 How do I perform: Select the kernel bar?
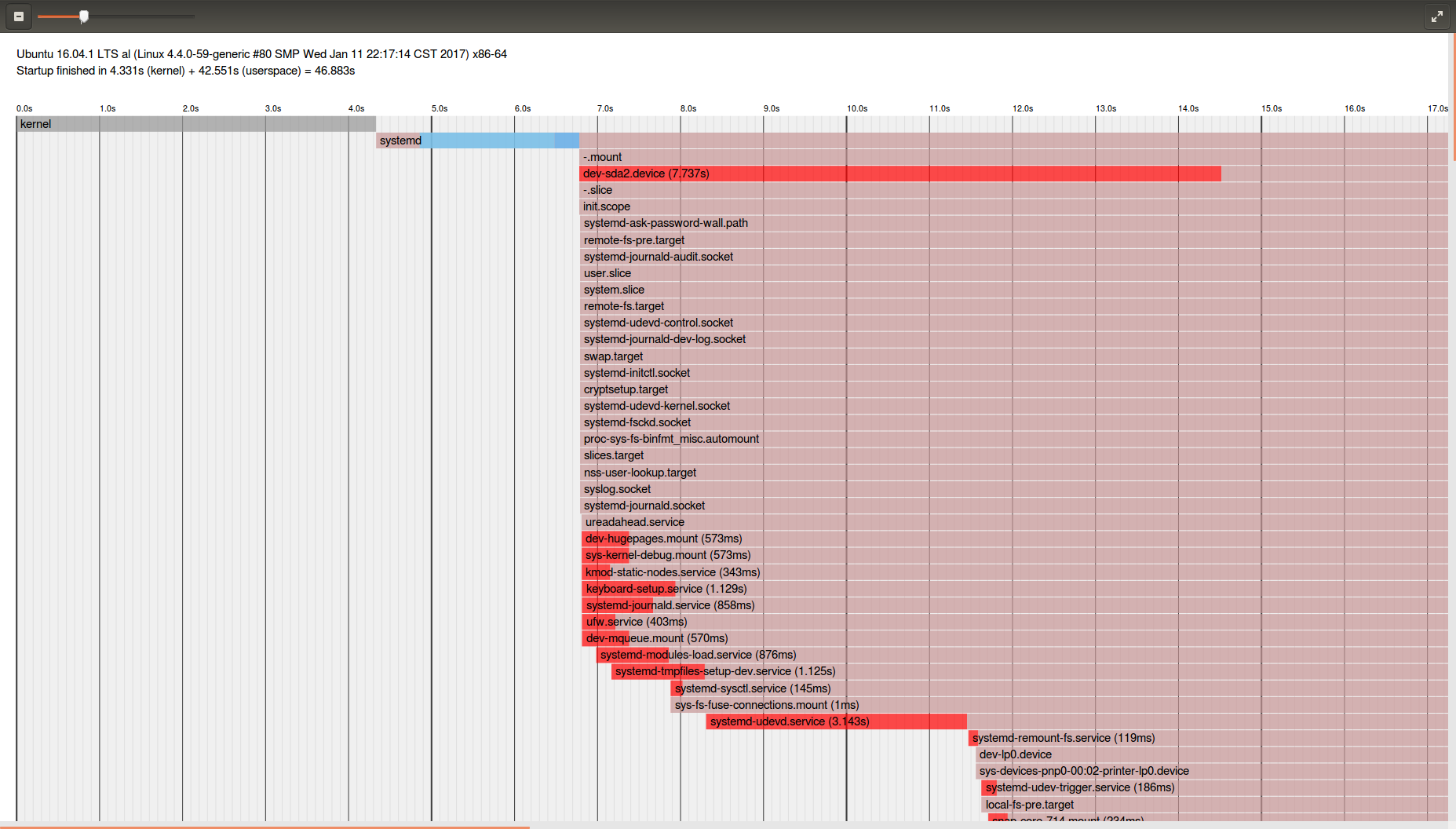click(x=196, y=124)
